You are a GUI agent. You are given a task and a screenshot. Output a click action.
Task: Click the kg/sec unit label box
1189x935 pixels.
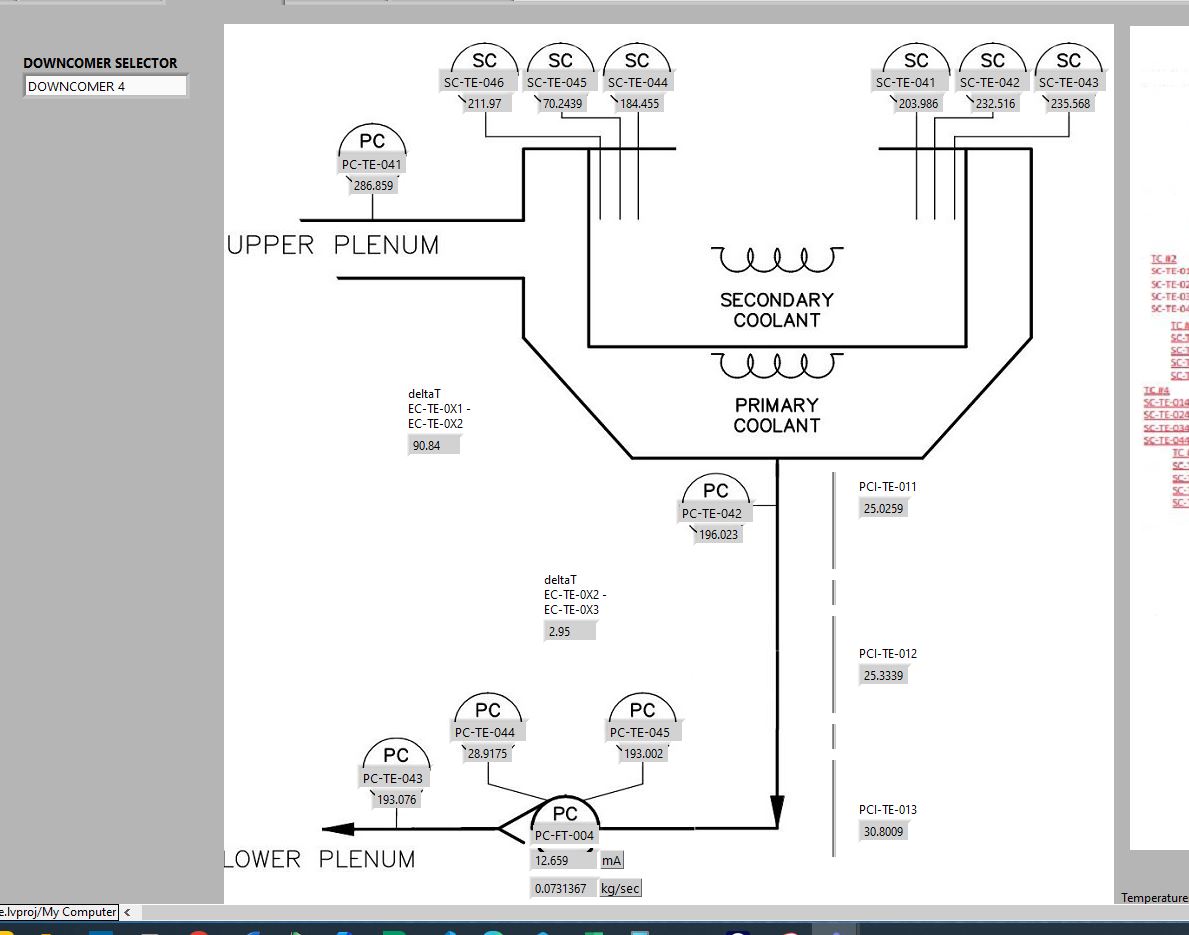[620, 888]
